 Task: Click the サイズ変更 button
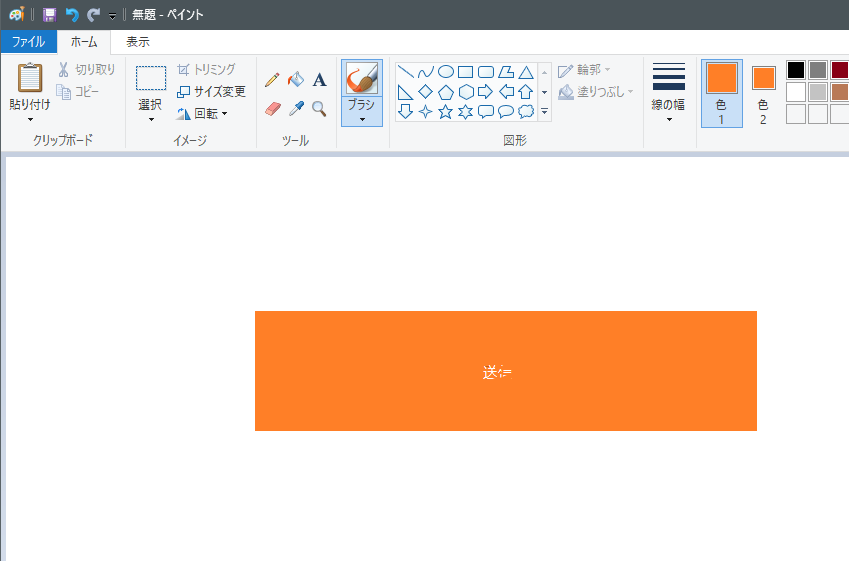[x=211, y=92]
